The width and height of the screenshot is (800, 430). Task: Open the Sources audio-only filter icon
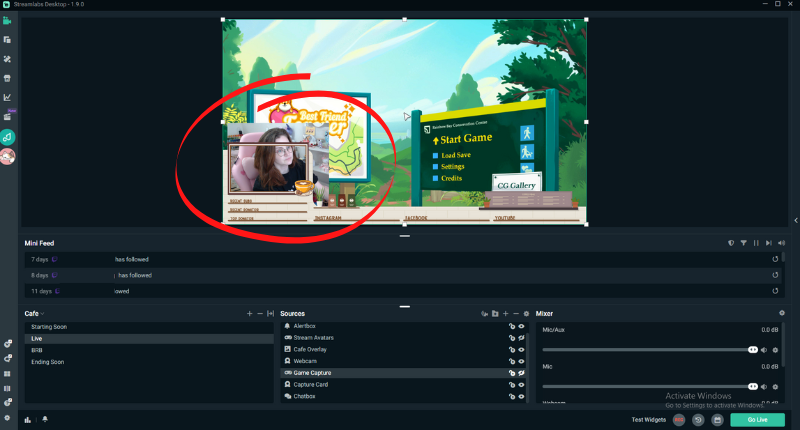point(484,313)
